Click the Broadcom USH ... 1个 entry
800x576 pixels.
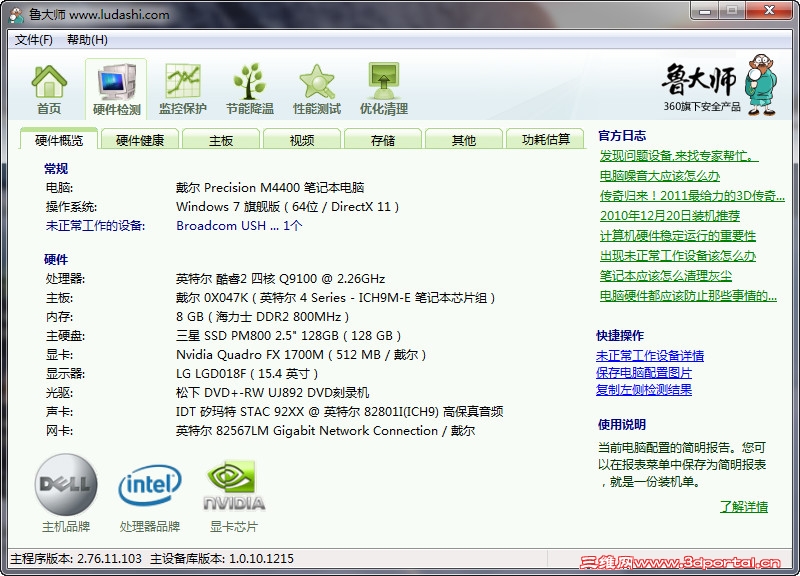(239, 226)
